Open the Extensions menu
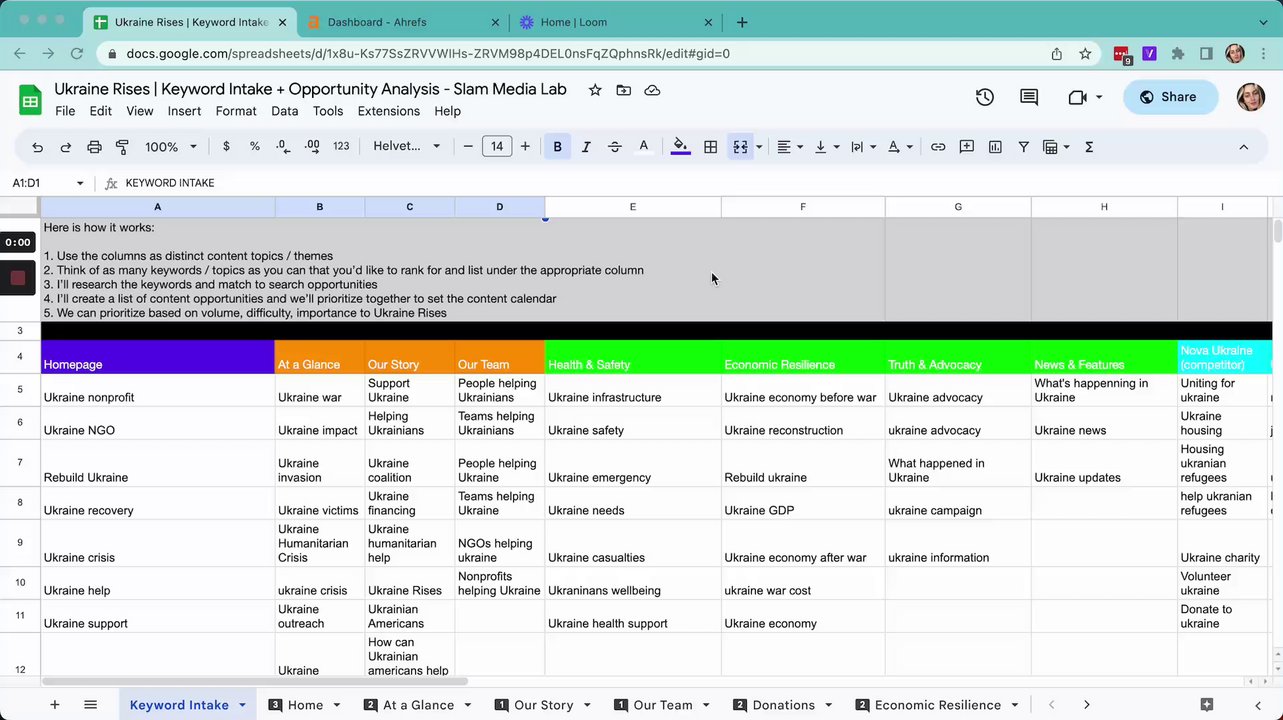This screenshot has height=720, width=1283. tap(389, 111)
